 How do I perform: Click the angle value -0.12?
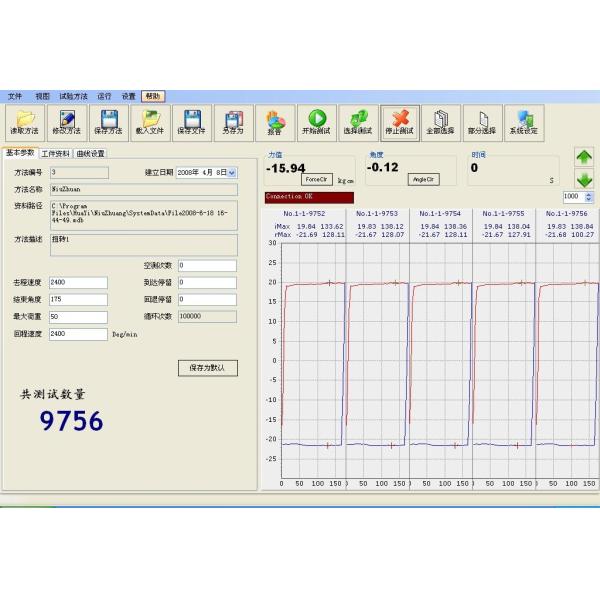pos(382,167)
